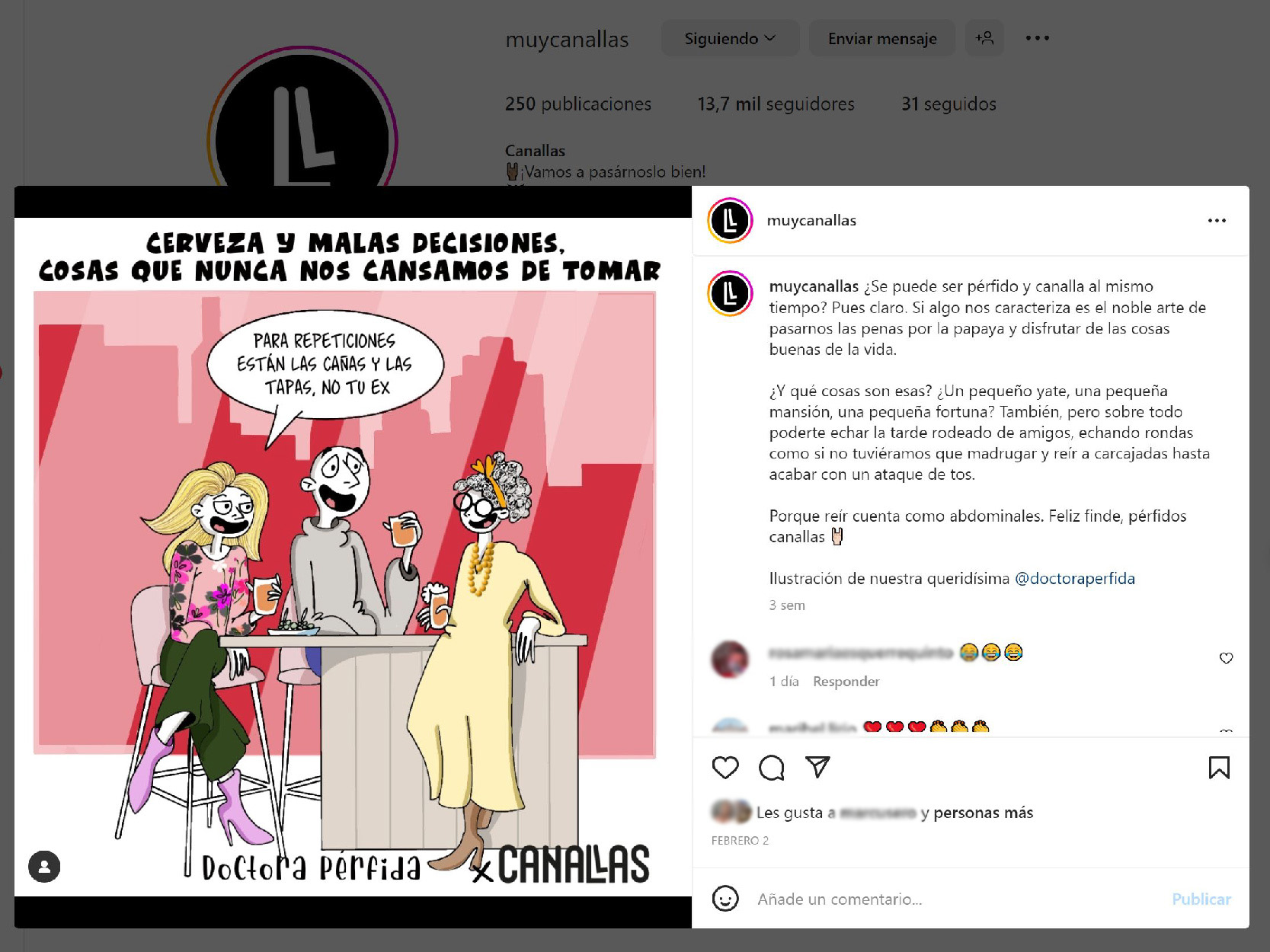The image size is (1270, 952).
Task: Open the comment speech bubble icon
Action: tap(771, 768)
